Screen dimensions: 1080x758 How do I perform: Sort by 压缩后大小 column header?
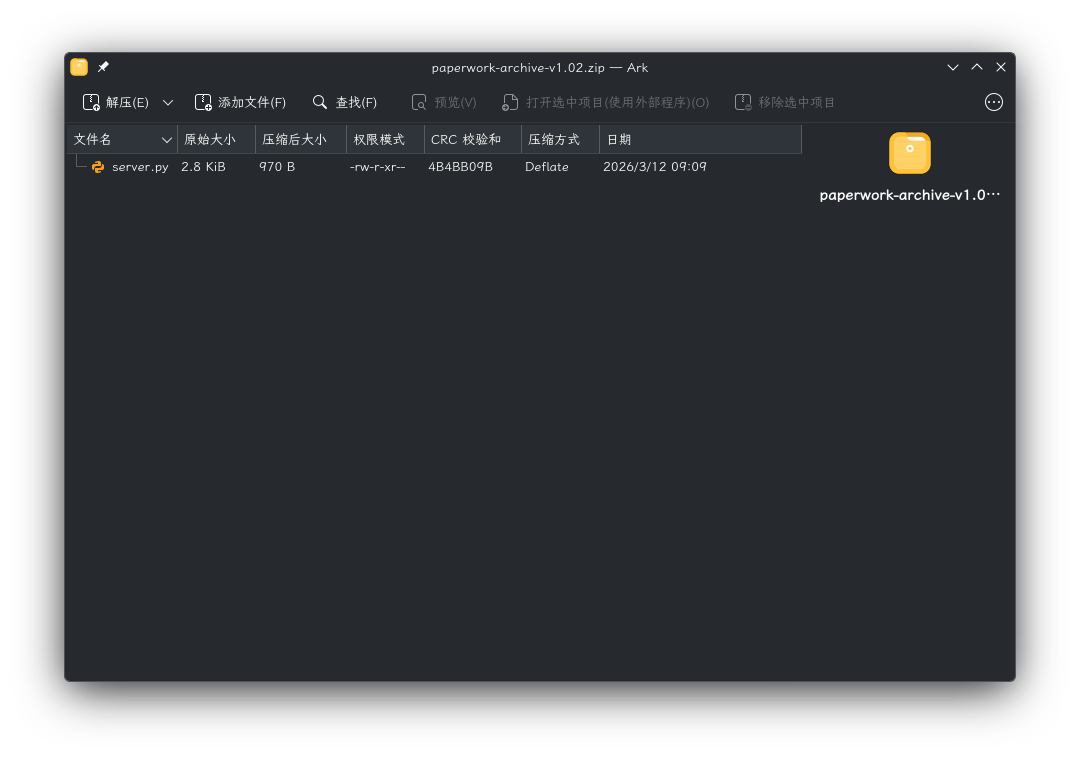pos(301,140)
